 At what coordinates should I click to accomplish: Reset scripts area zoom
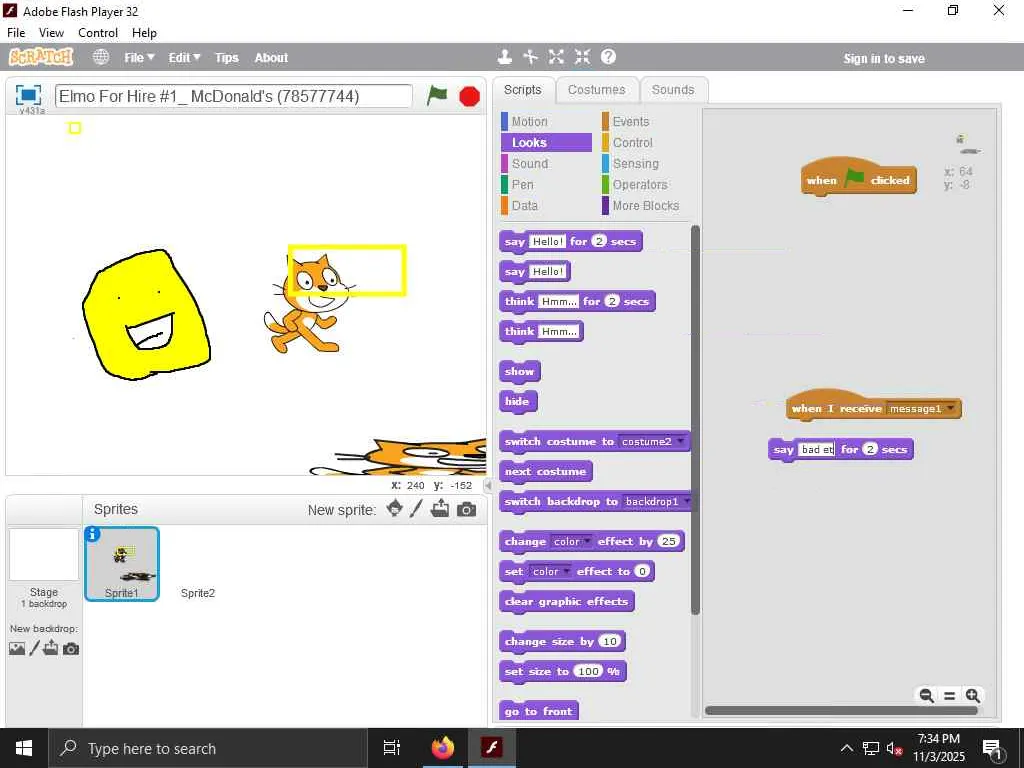950,696
